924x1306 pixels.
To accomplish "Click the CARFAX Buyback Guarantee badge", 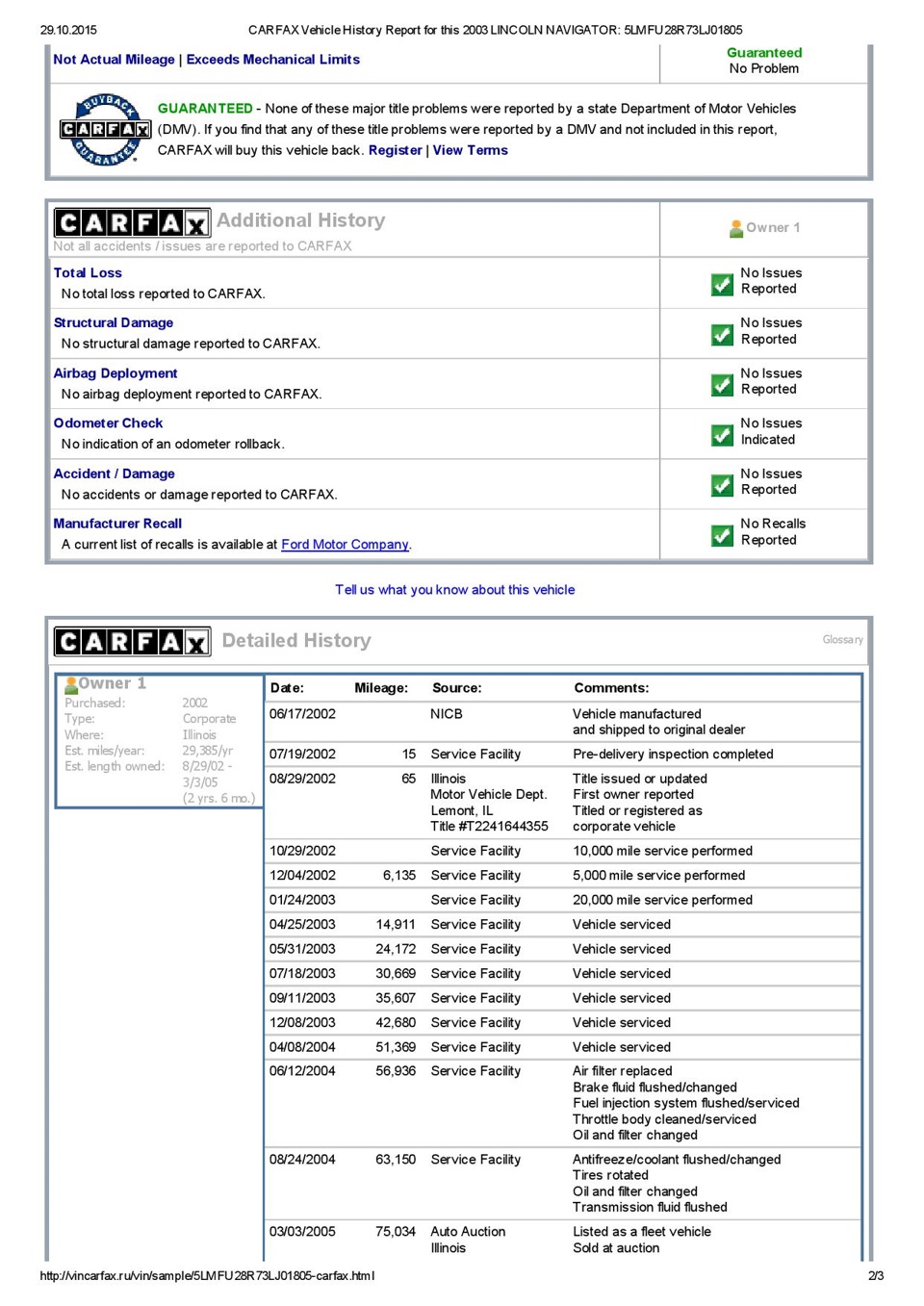I will coord(105,129).
